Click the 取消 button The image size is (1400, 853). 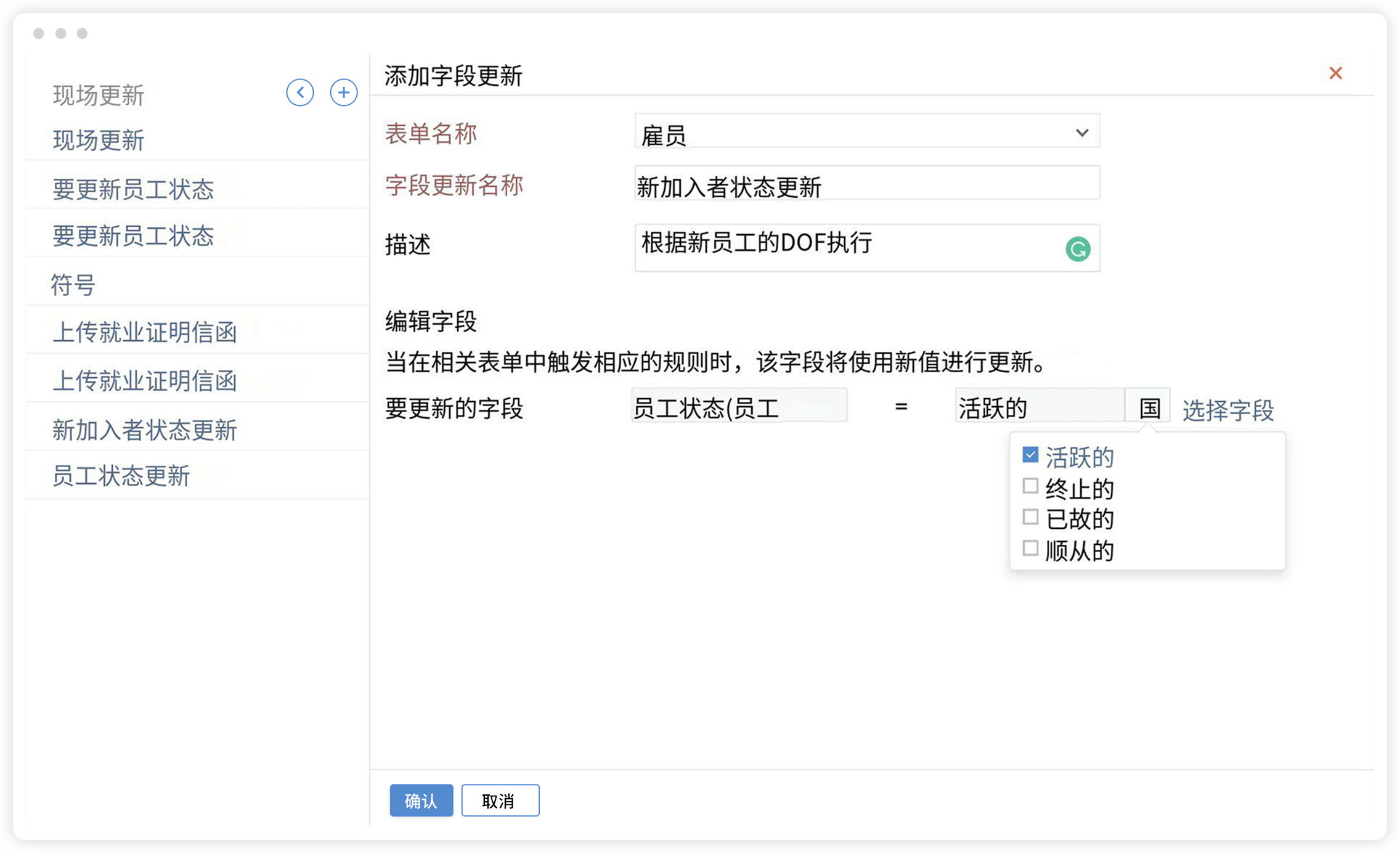[x=500, y=800]
